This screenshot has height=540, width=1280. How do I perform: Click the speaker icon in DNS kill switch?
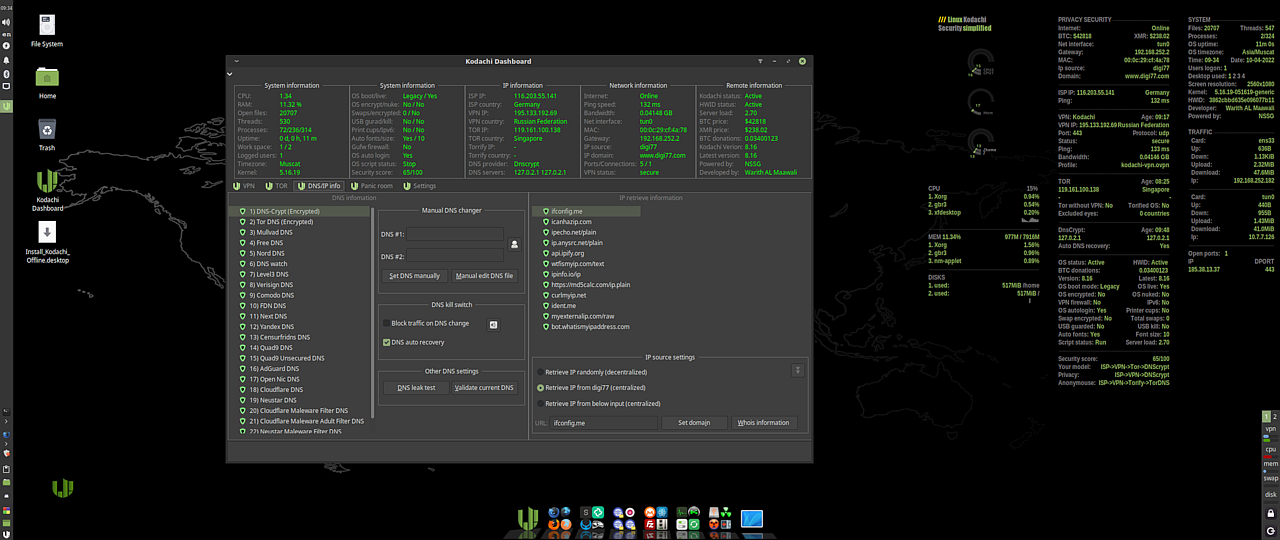click(x=493, y=324)
